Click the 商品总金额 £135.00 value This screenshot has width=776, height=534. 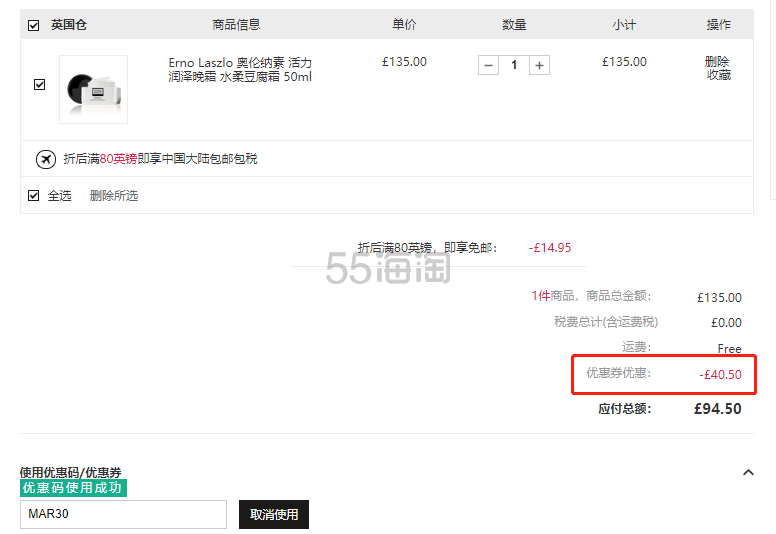point(719,297)
